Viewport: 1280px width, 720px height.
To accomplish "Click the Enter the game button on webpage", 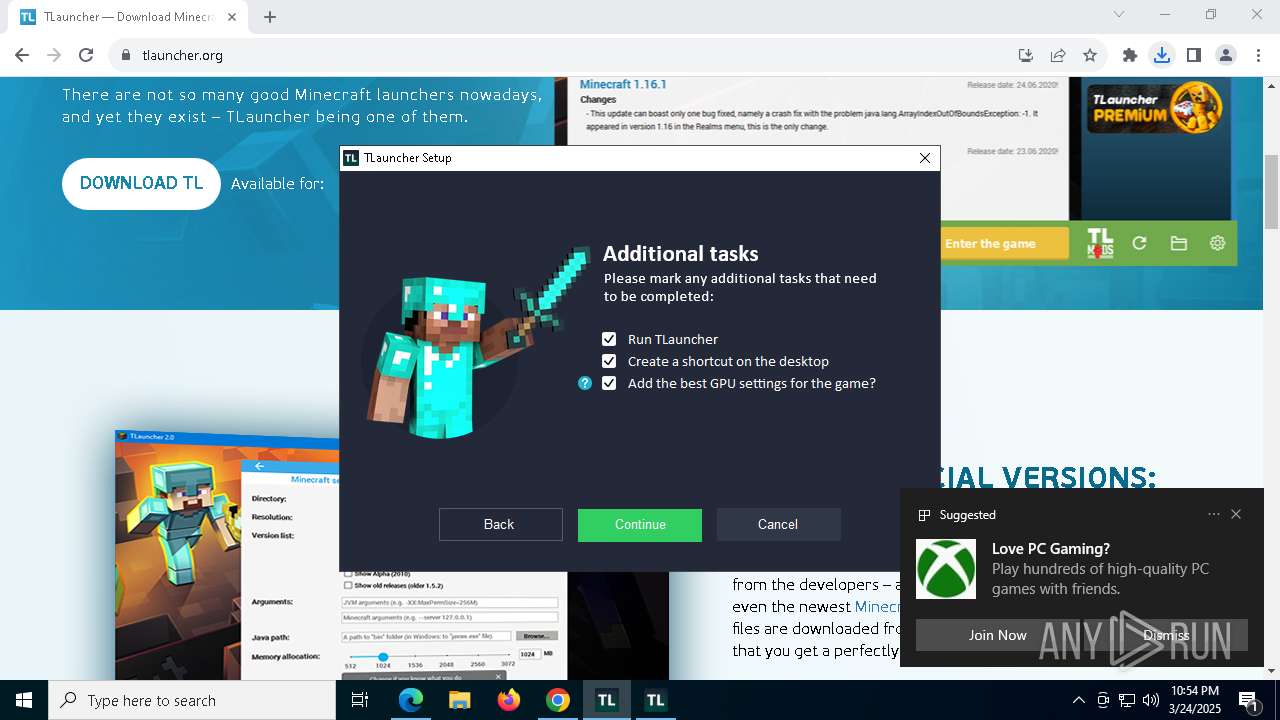I will tap(1005, 243).
